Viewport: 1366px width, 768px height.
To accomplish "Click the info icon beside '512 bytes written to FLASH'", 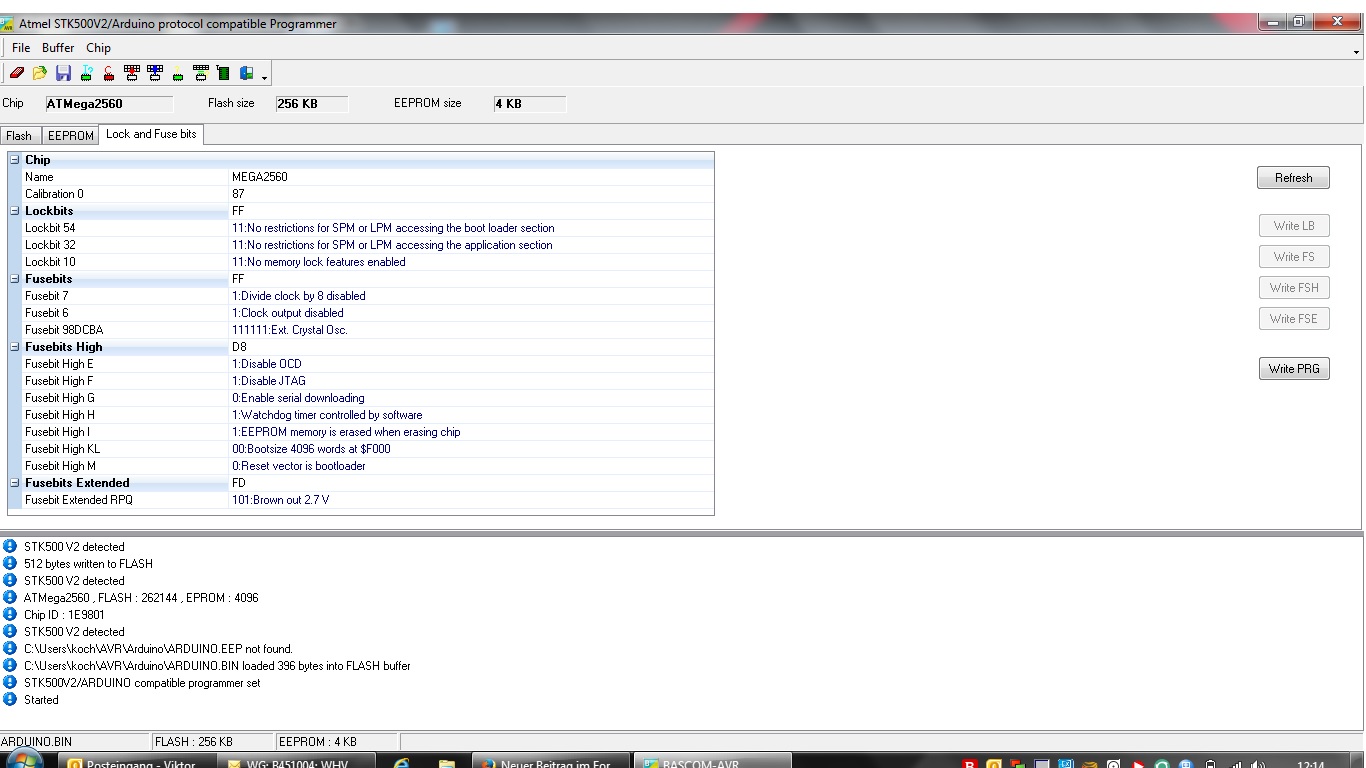I will [x=10, y=563].
